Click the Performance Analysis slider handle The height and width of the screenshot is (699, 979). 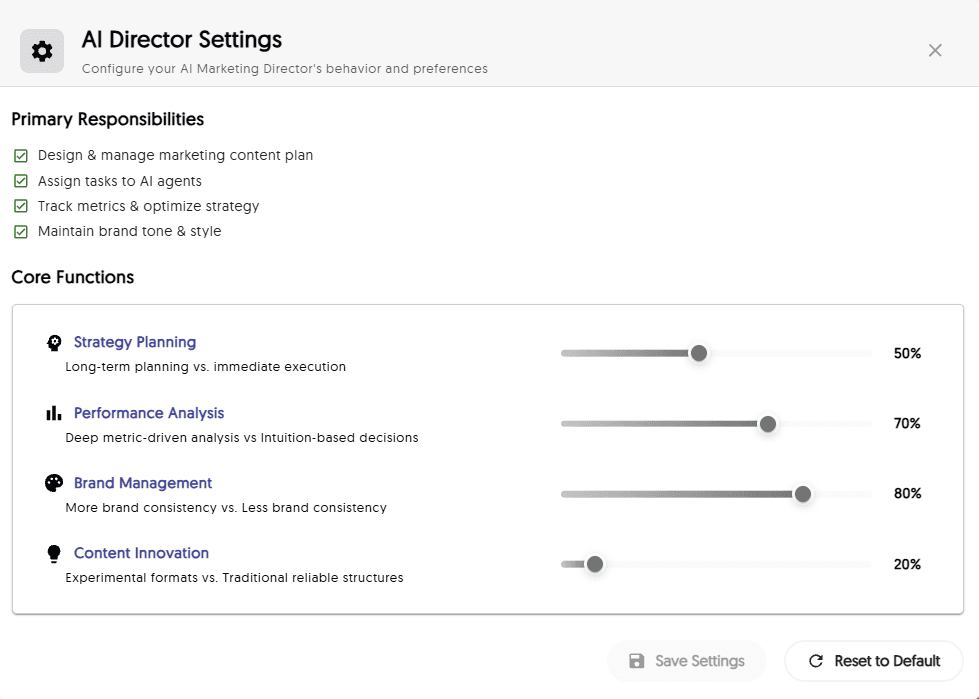point(768,424)
